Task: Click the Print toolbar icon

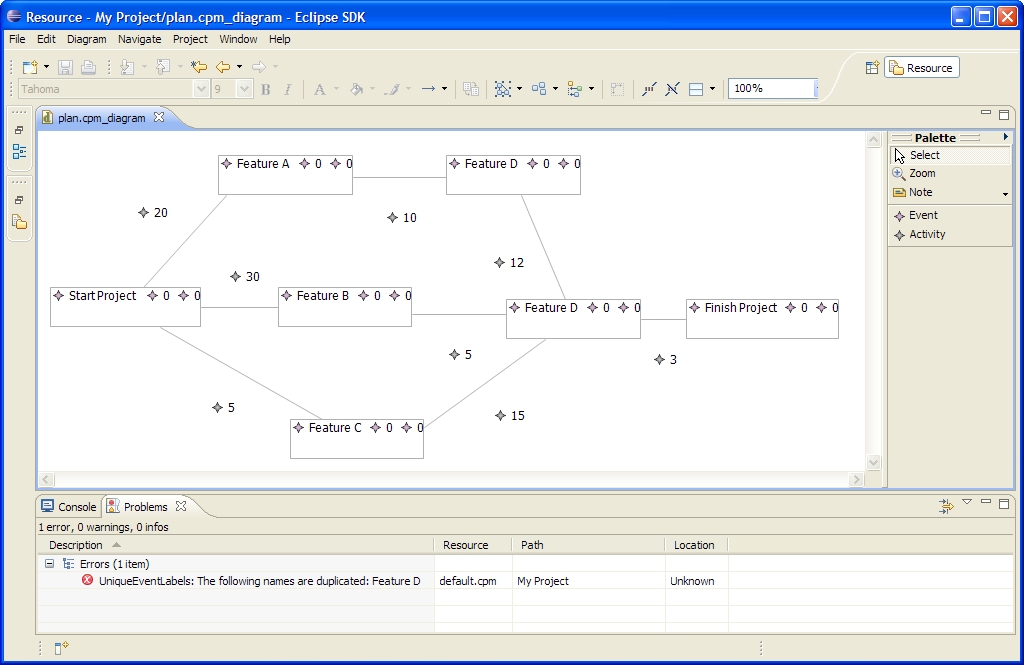Action: pyautogui.click(x=89, y=67)
